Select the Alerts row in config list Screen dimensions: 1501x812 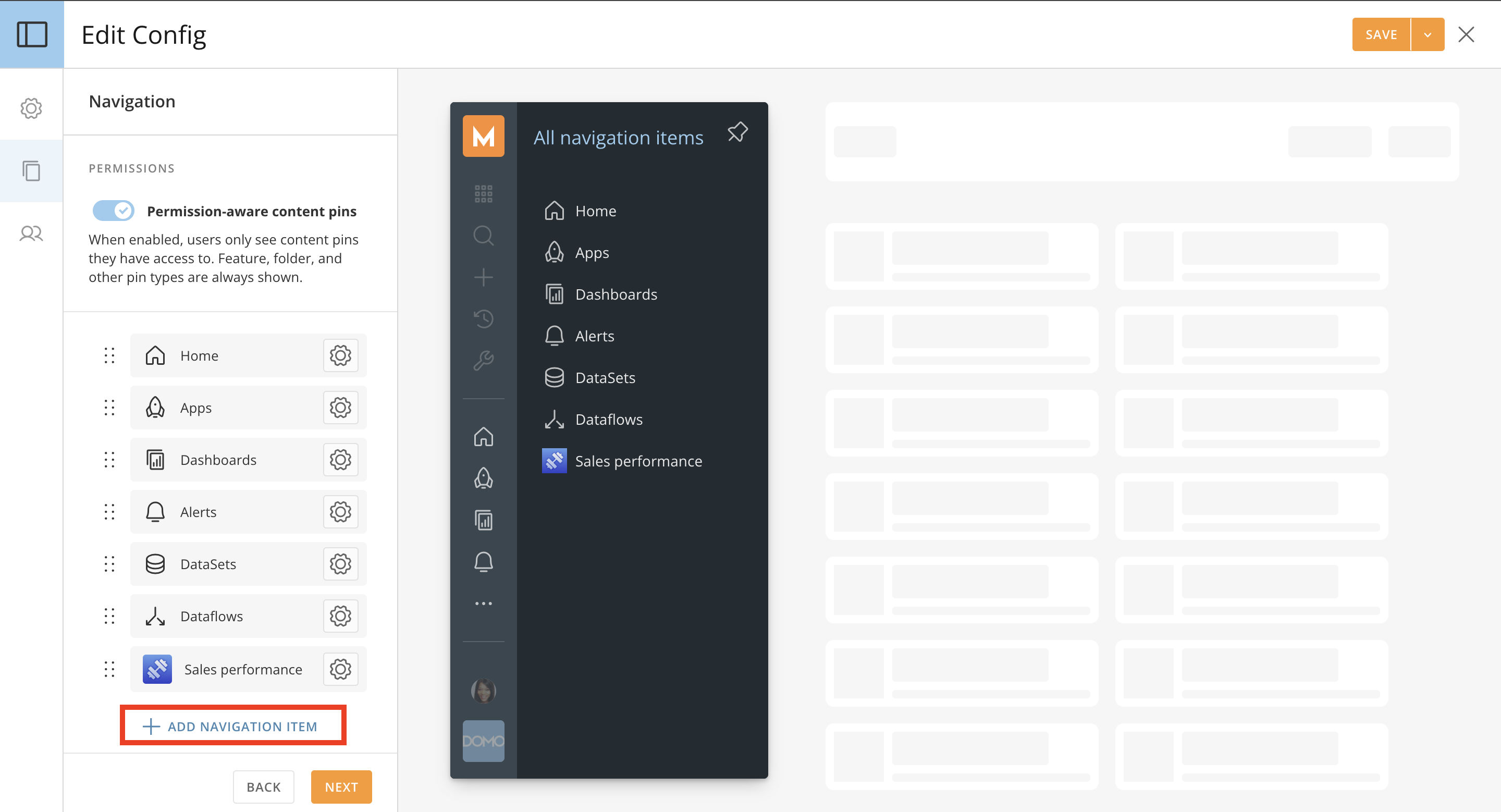248,512
